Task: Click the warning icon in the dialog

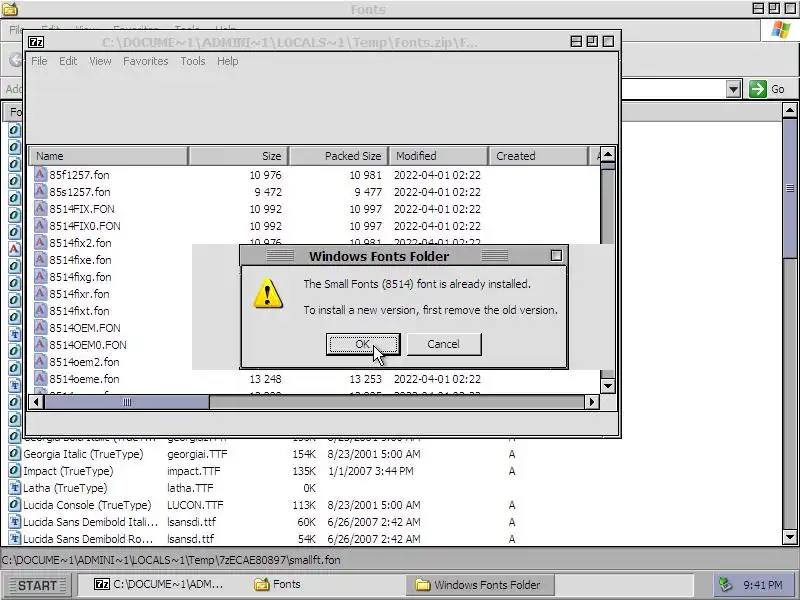Action: pyautogui.click(x=268, y=293)
